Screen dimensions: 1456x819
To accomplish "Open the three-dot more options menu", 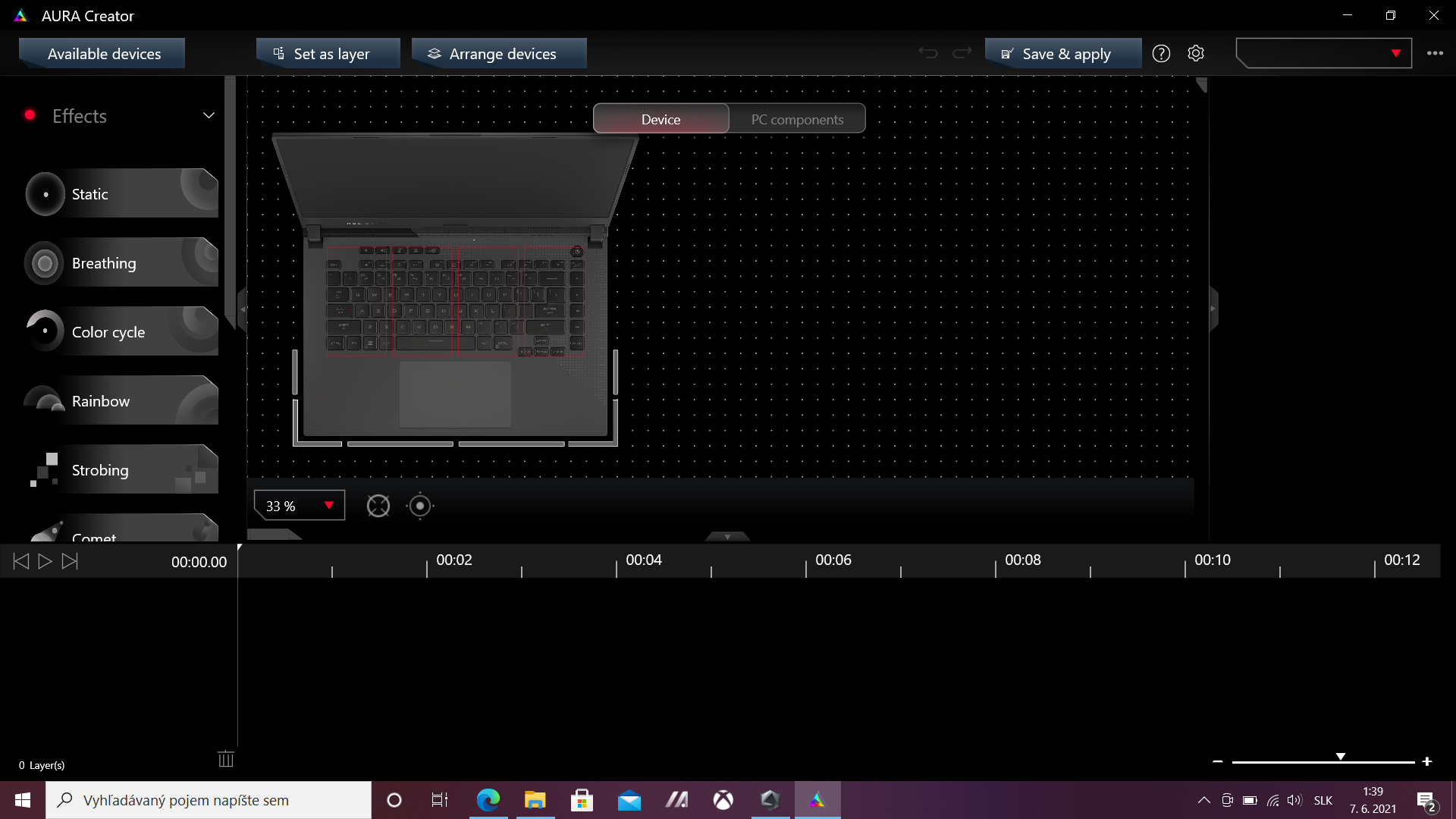I will (1435, 54).
